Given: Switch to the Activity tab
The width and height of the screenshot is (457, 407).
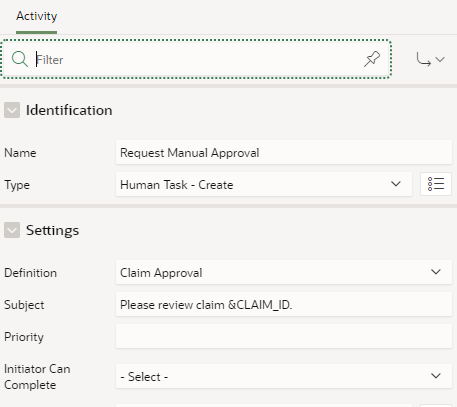Looking at the screenshot, I should tap(37, 17).
